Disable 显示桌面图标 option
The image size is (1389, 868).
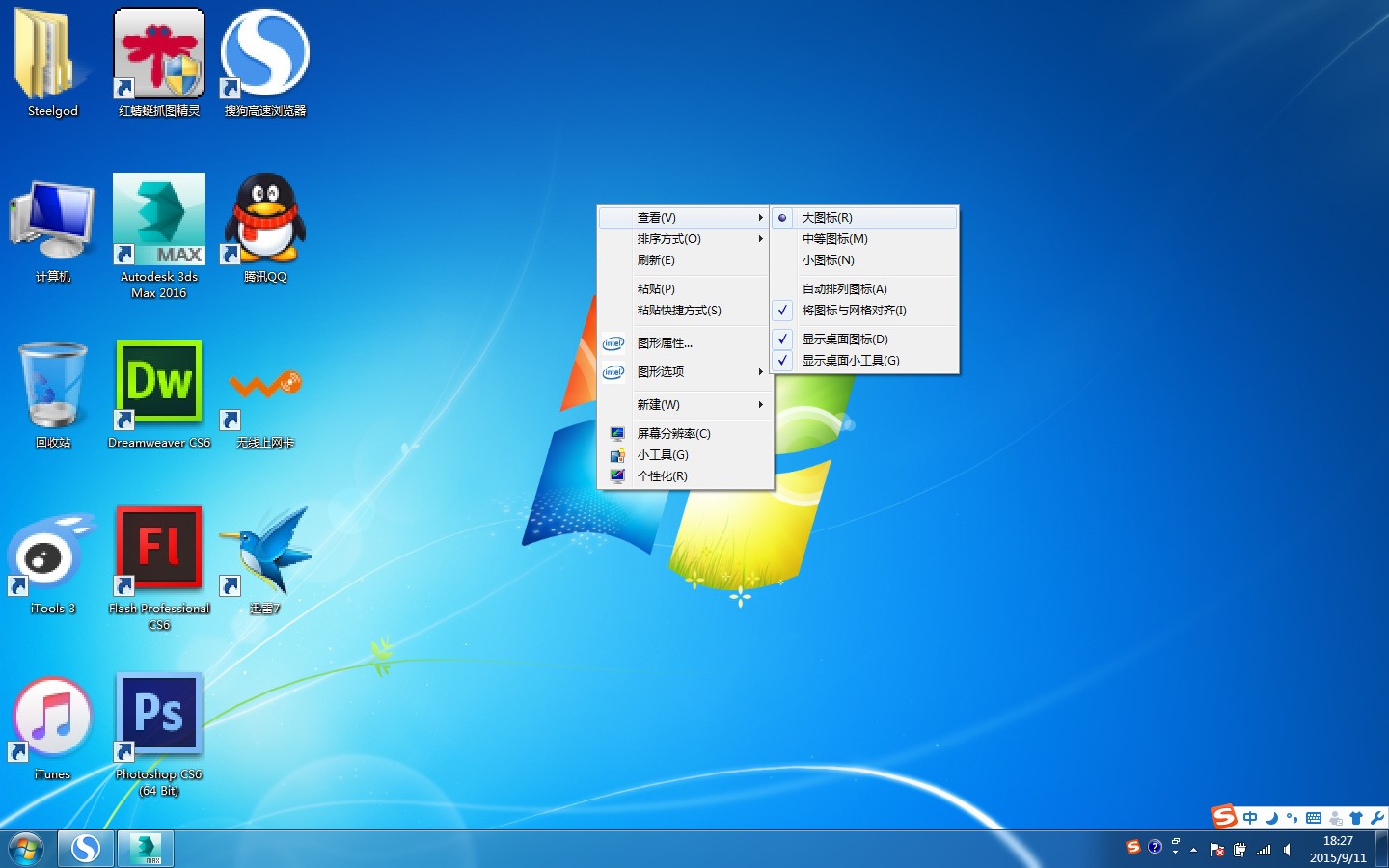pyautogui.click(x=848, y=339)
